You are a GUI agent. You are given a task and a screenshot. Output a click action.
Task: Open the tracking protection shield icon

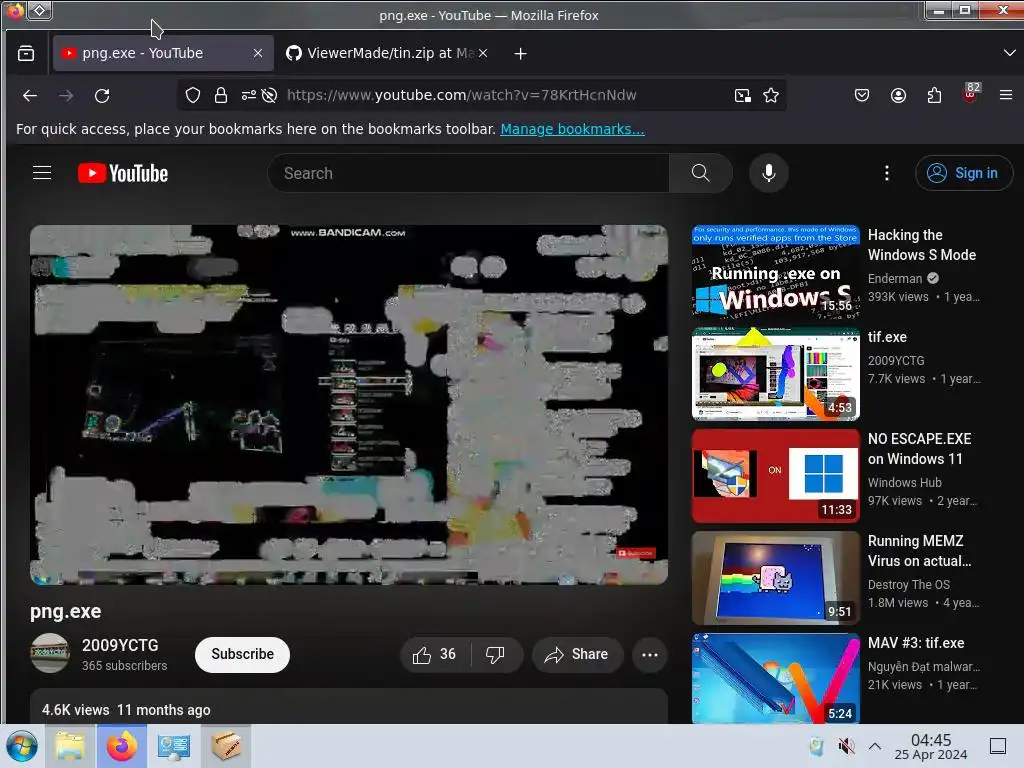coord(193,95)
